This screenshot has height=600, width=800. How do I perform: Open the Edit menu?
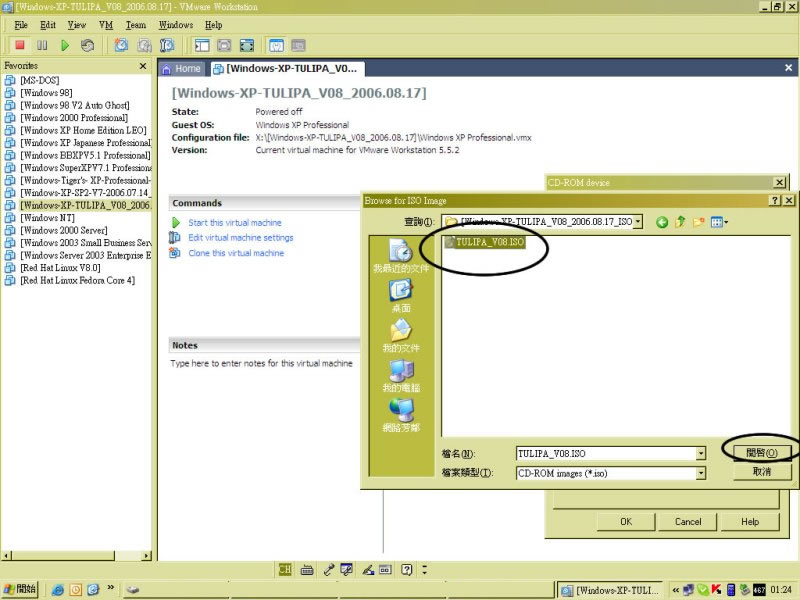48,25
